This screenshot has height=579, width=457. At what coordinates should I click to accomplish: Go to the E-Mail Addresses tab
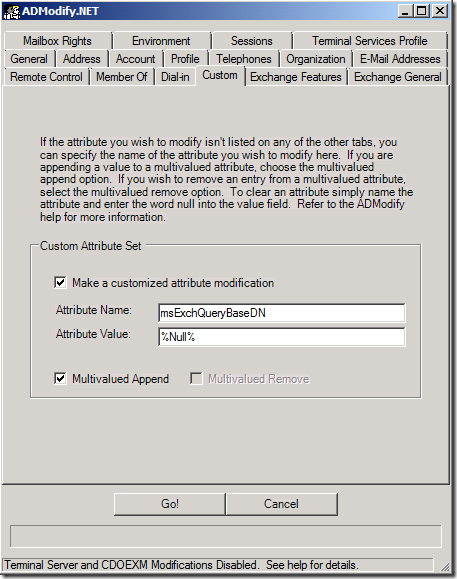coord(400,59)
